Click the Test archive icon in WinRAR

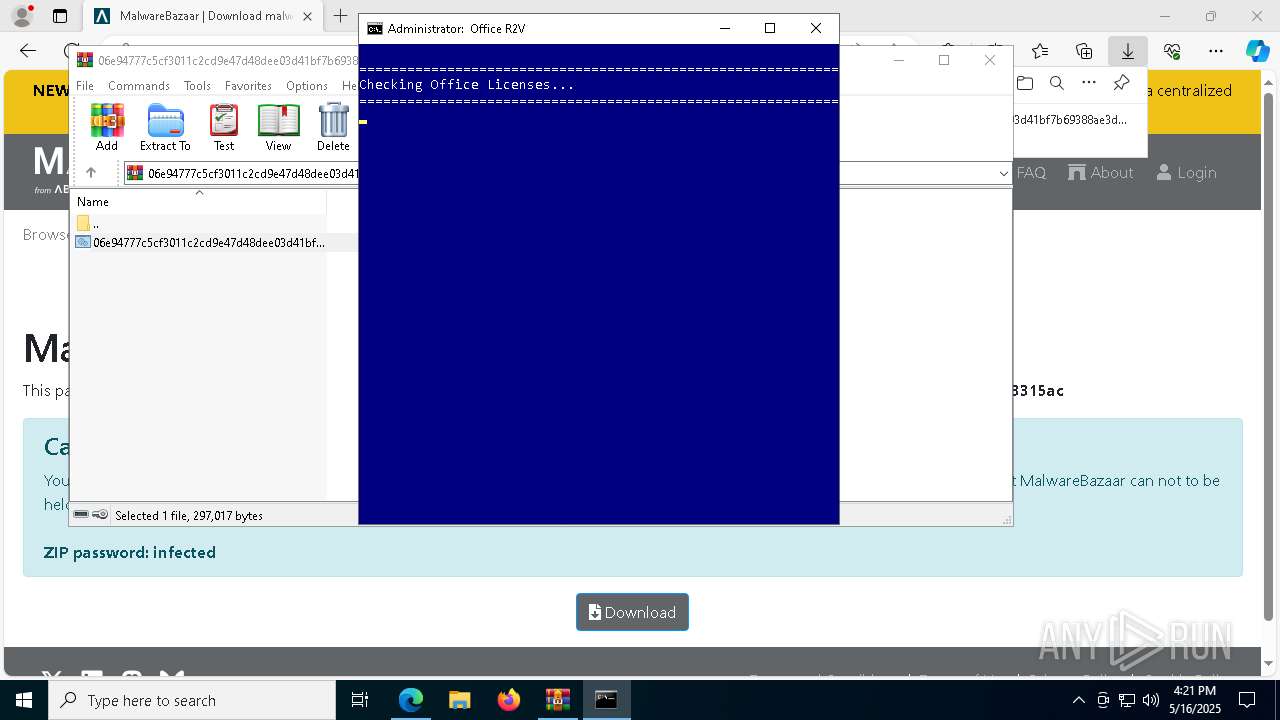224,127
